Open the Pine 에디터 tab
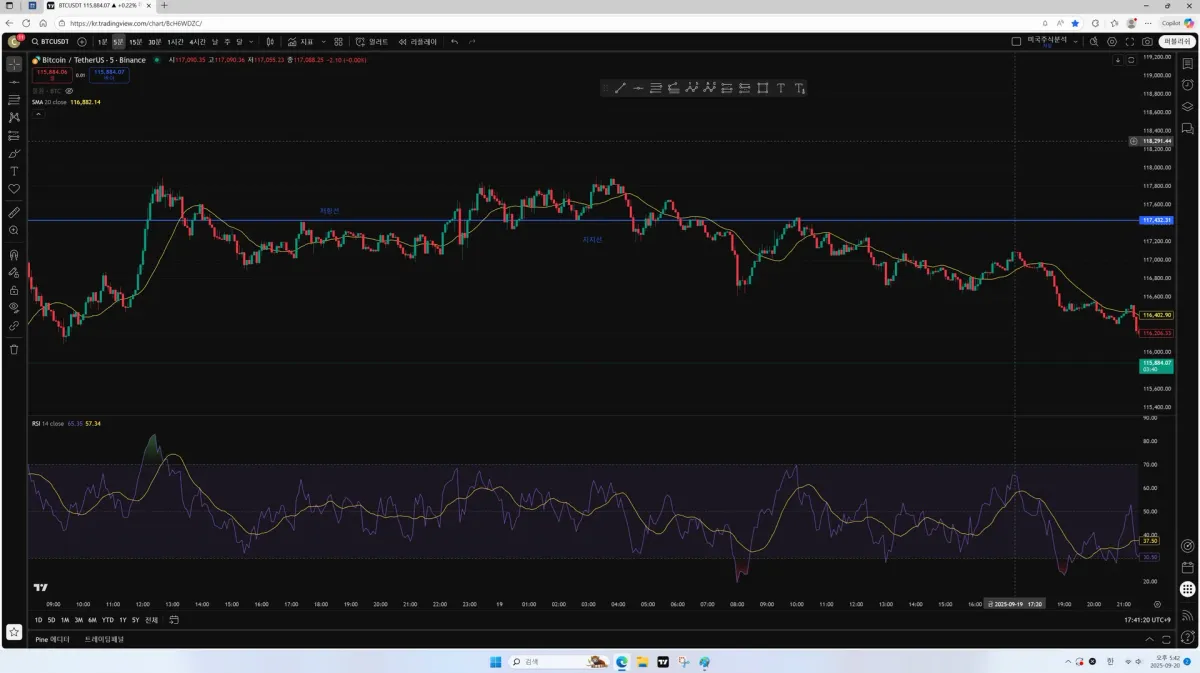This screenshot has width=1200, height=673. coord(53,638)
